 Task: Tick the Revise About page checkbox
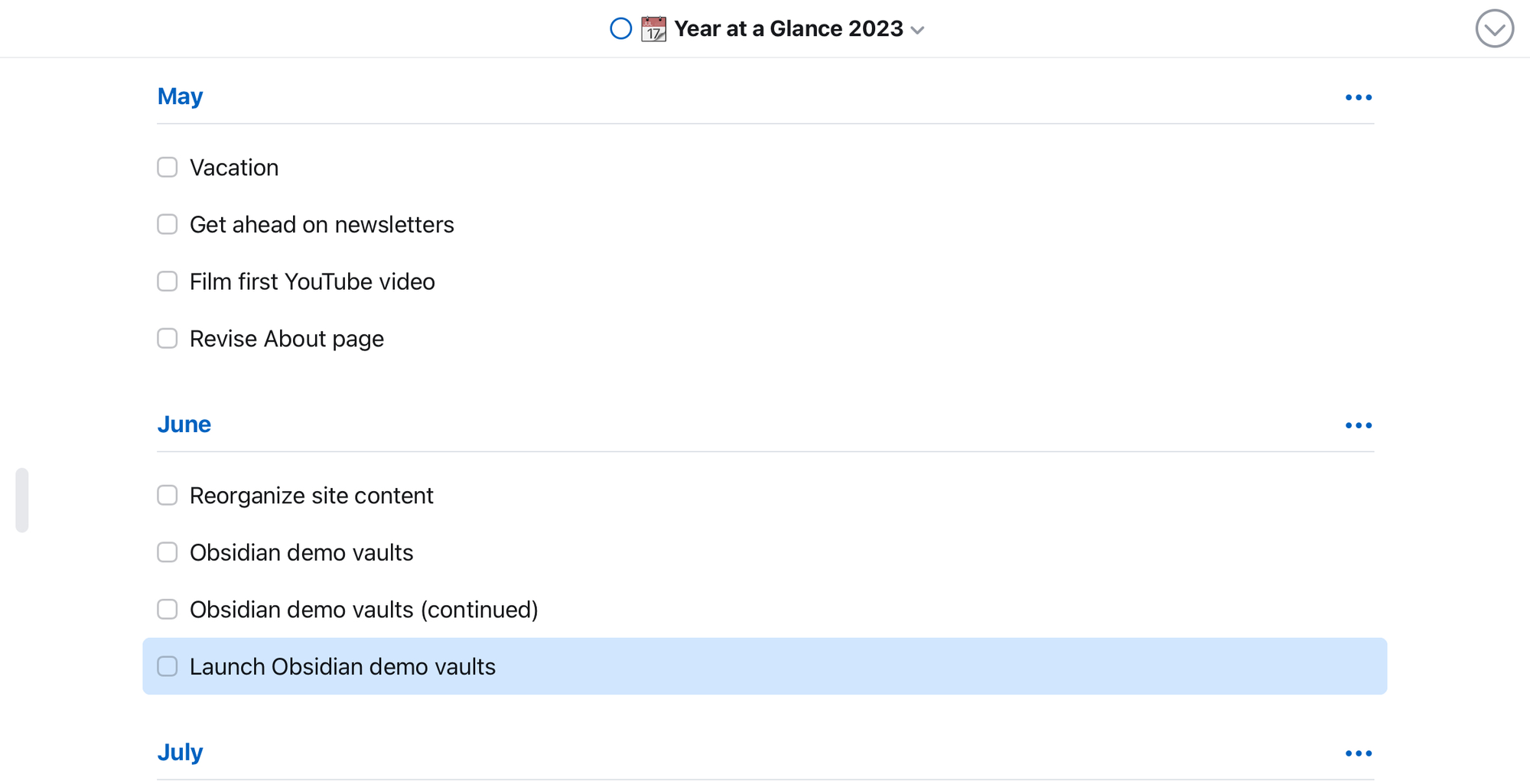tap(168, 338)
